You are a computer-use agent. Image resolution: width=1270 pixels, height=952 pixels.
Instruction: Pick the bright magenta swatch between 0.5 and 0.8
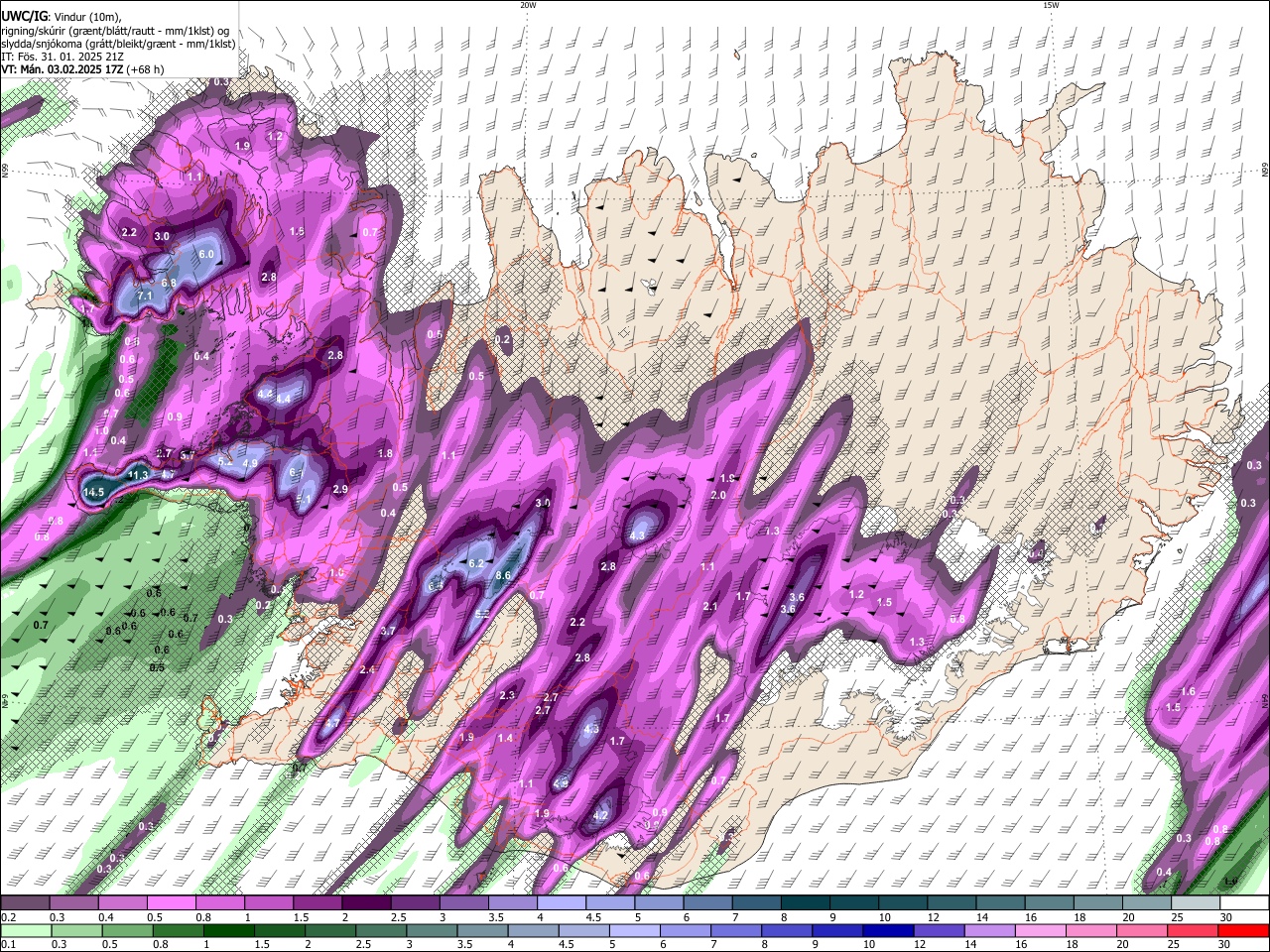click(172, 902)
